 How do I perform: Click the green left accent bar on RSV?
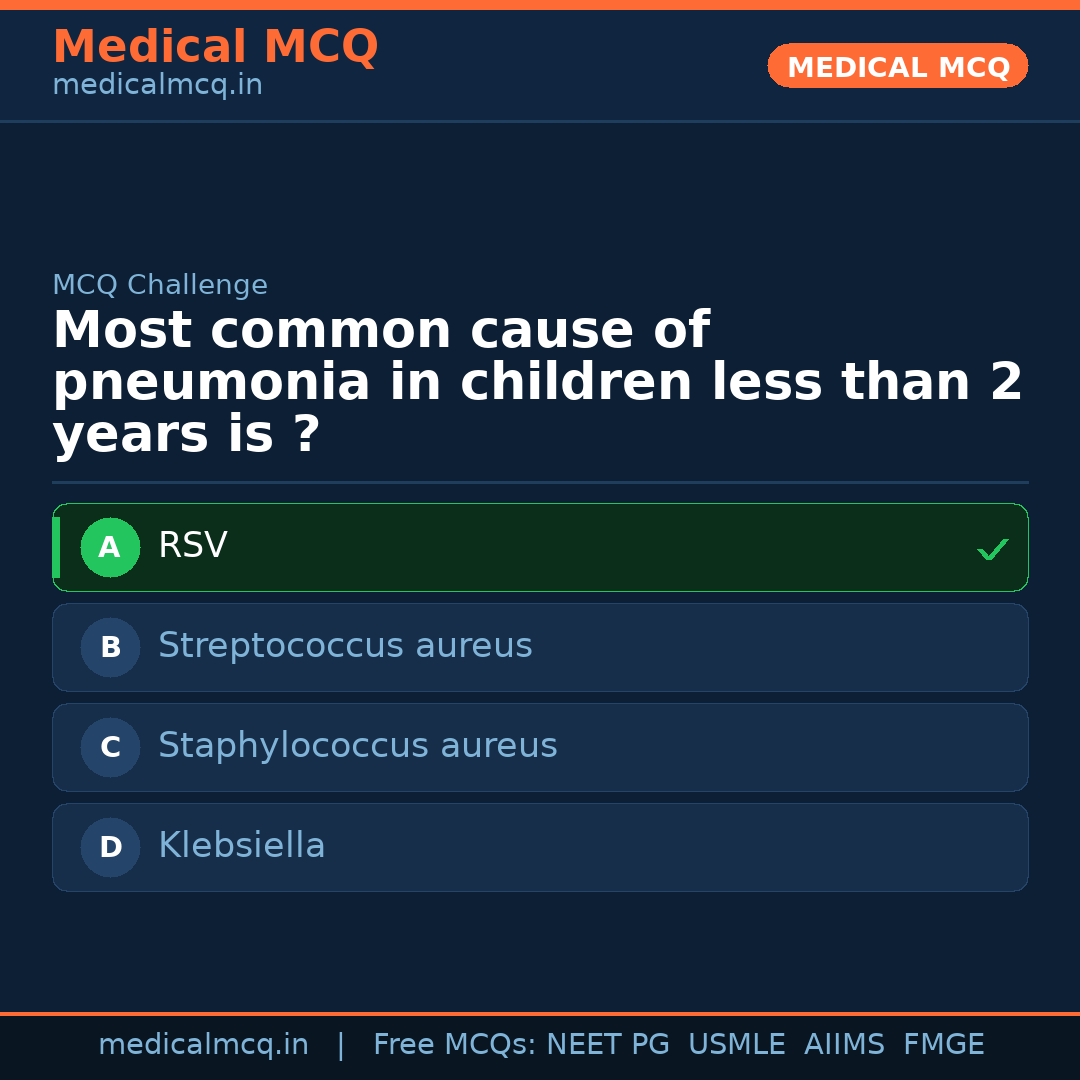[57, 547]
